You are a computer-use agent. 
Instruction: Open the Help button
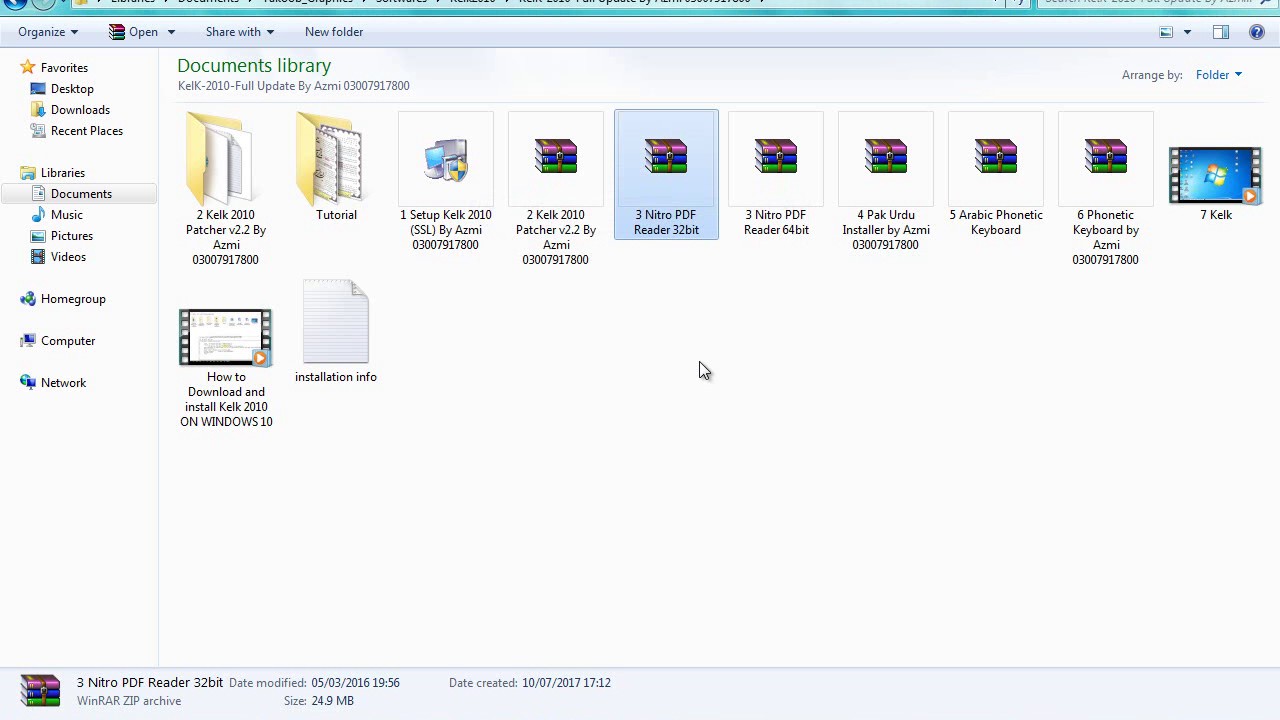point(1257,32)
